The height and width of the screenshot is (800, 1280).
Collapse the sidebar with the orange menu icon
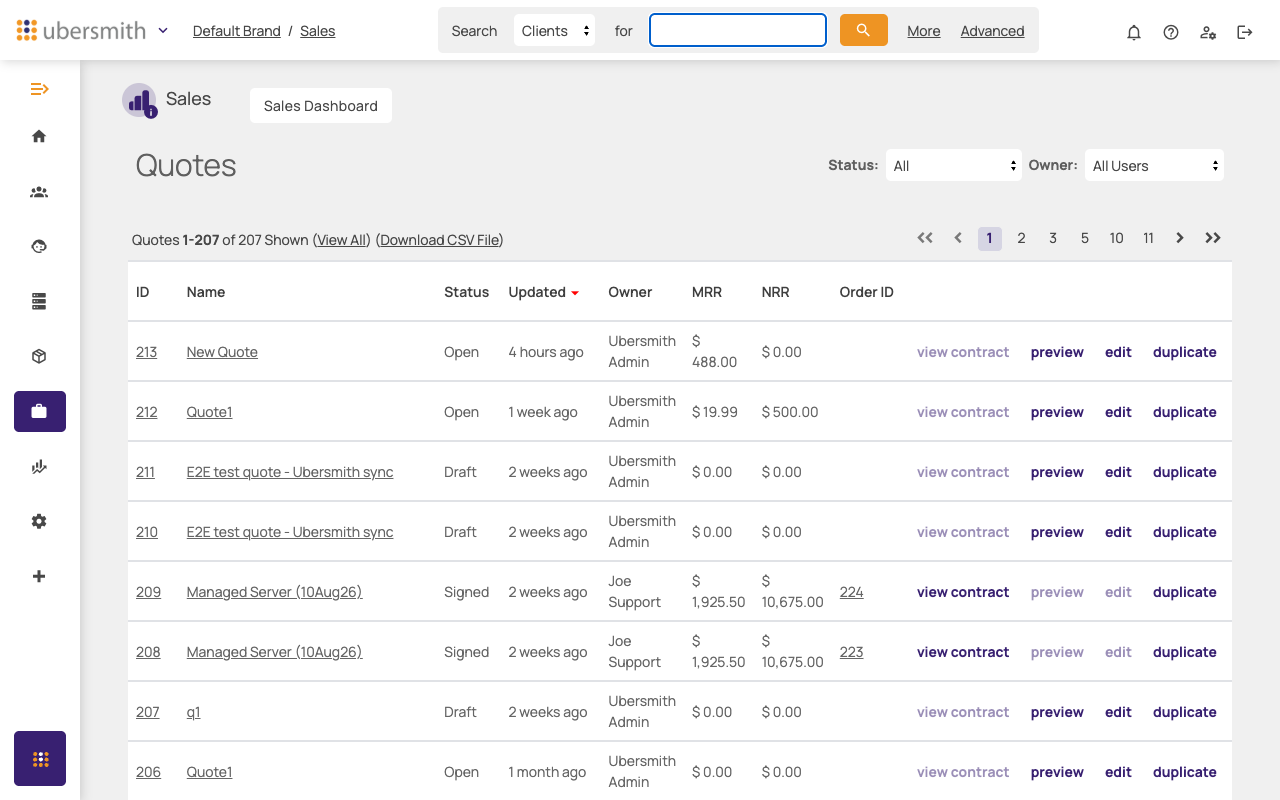point(39,89)
